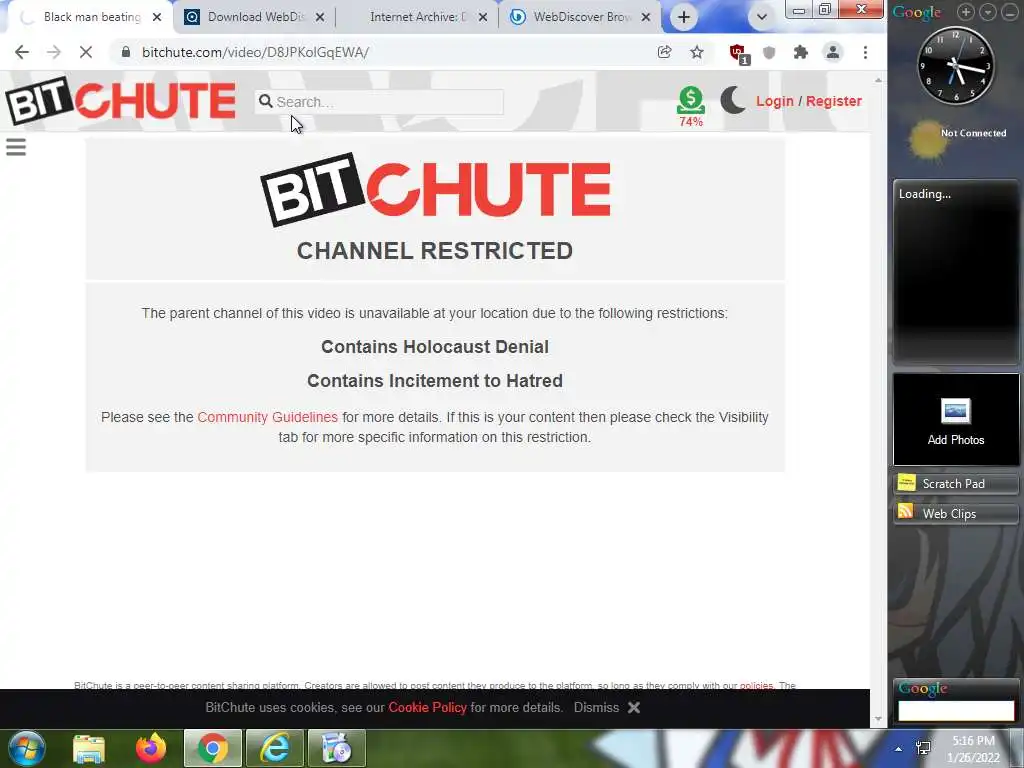Open a new browser tab

(684, 17)
